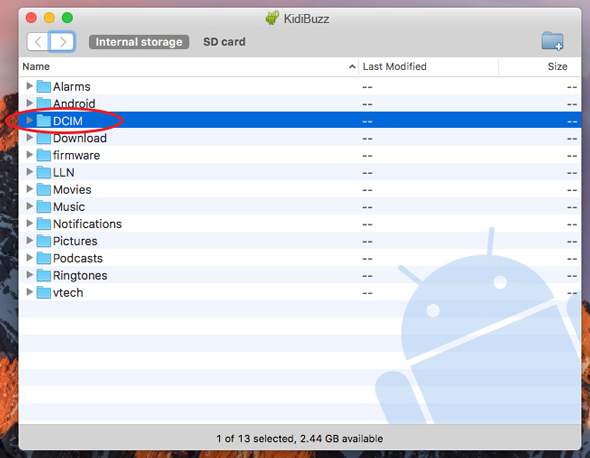
Task: Expand the Music folder disclosure triangle
Action: click(29, 206)
